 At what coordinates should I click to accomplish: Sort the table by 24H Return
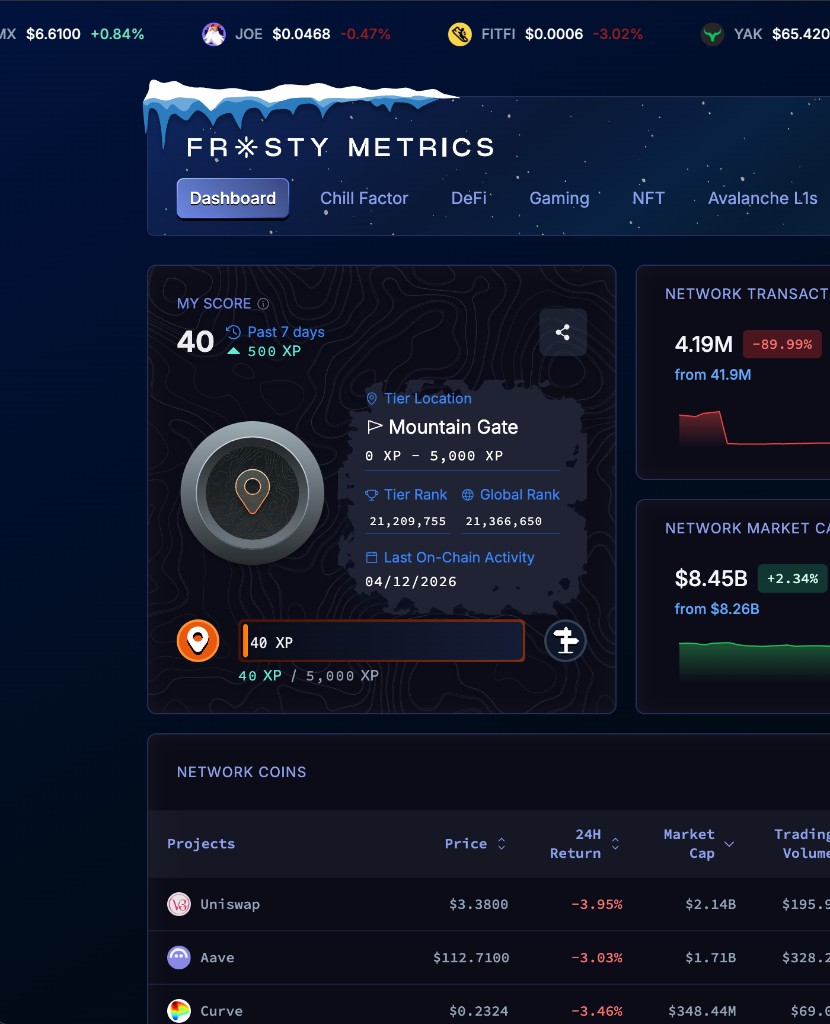pyautogui.click(x=617, y=843)
